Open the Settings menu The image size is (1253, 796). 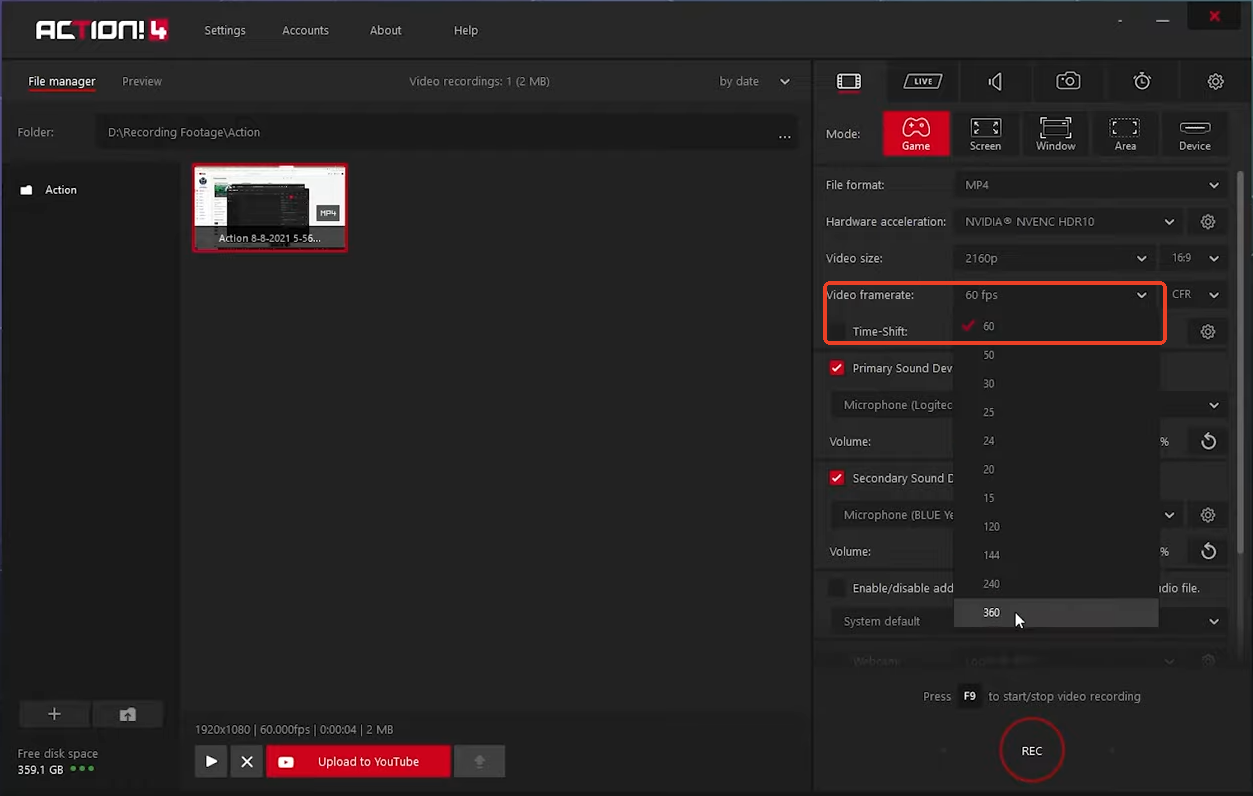(225, 30)
